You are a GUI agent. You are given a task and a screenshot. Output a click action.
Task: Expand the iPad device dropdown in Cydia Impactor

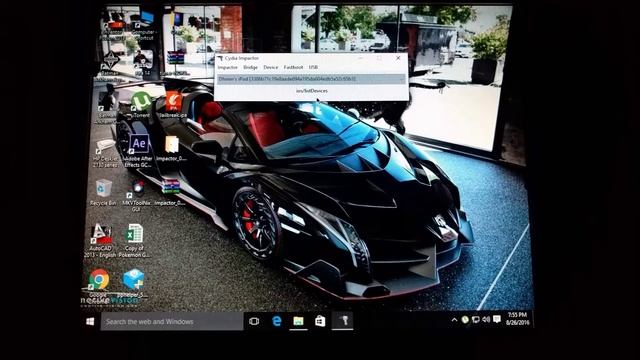coord(311,79)
